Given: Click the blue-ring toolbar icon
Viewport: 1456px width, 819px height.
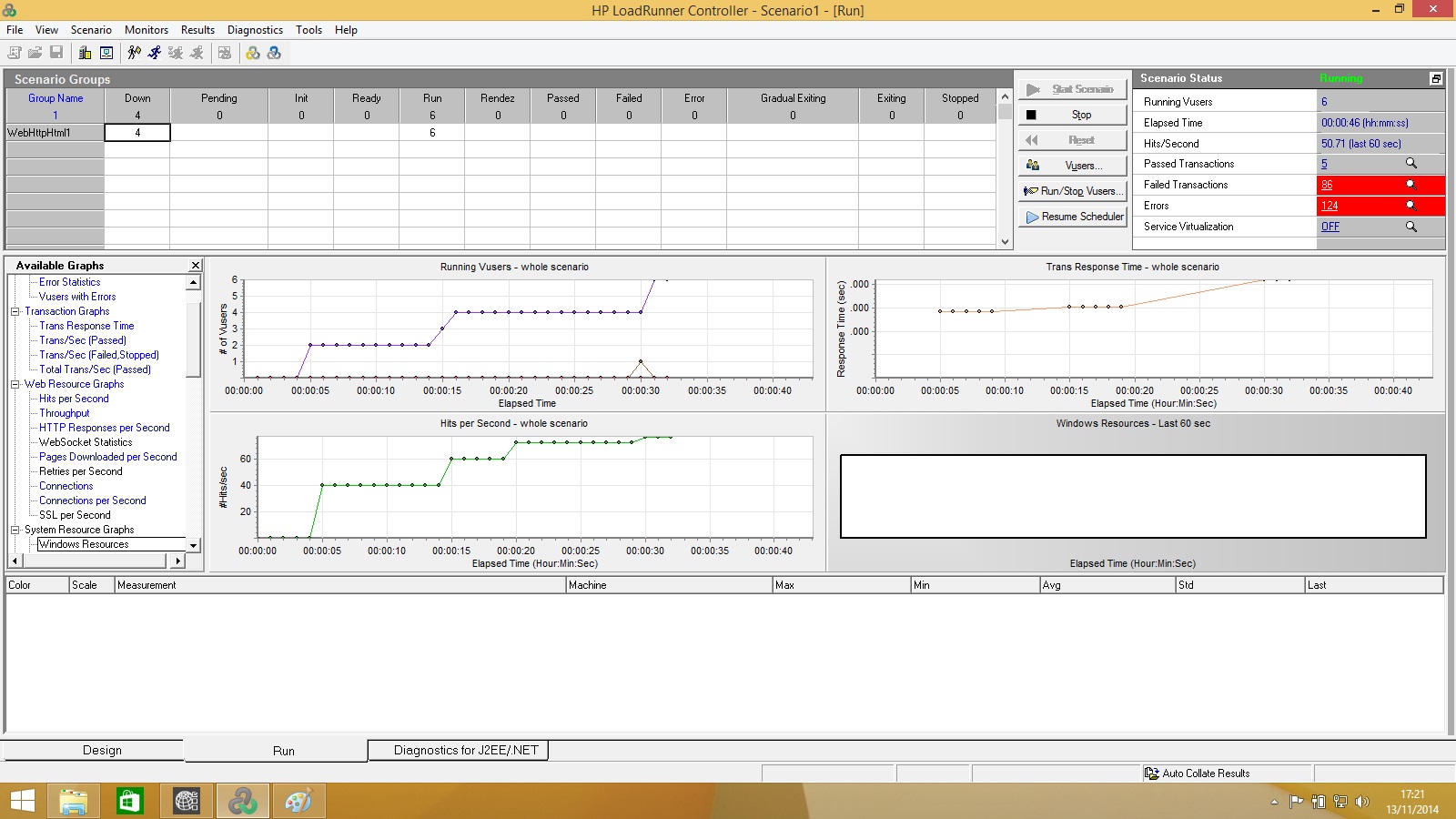Looking at the screenshot, I should pos(274,53).
